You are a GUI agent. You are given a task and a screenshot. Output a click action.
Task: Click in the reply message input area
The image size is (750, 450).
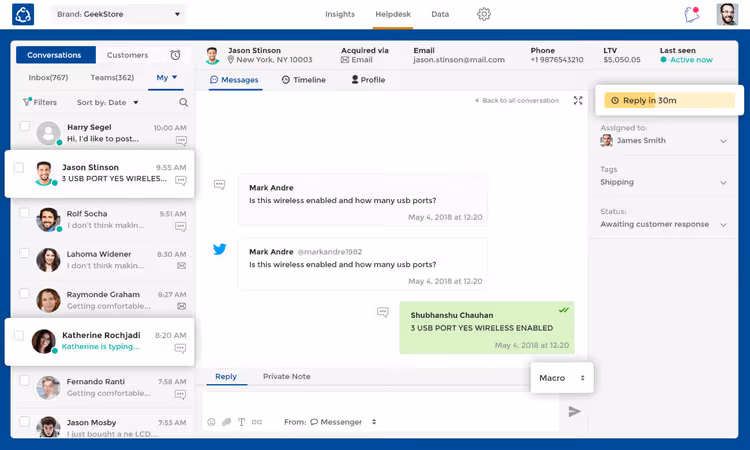pyautogui.click(x=380, y=403)
